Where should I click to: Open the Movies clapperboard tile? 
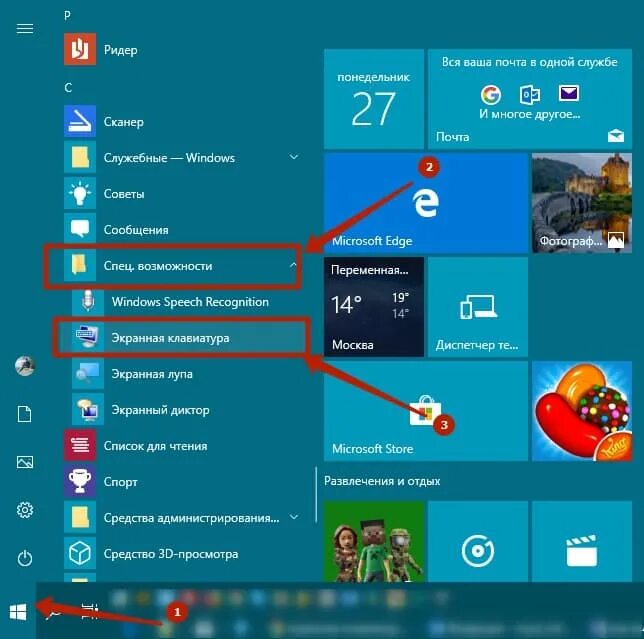(582, 541)
